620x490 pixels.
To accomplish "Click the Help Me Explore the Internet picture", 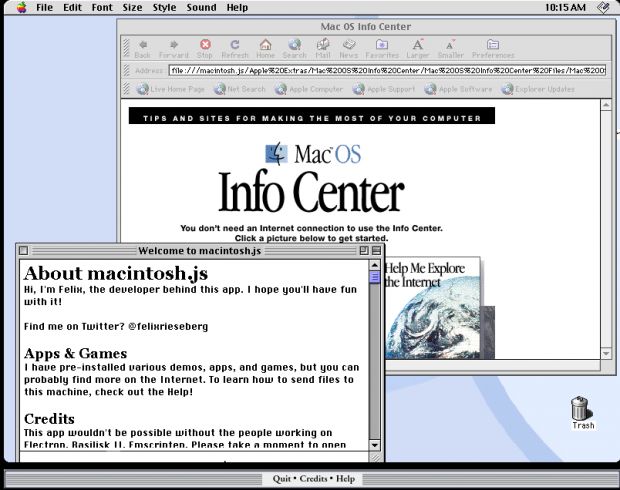I will pyautogui.click(x=433, y=308).
